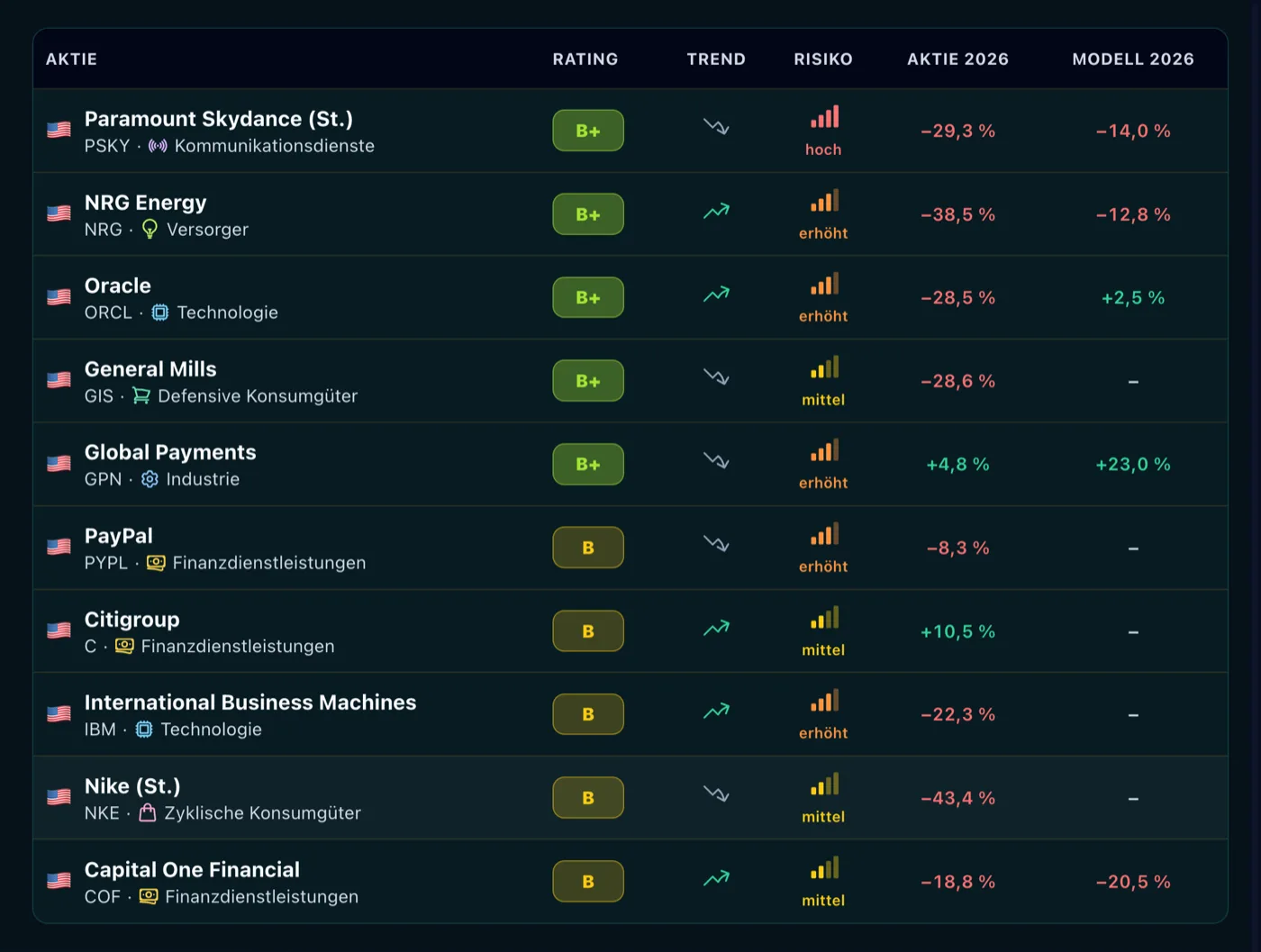
Task: Click the +10,5 % performance value for Citigroup
Action: coord(957,631)
